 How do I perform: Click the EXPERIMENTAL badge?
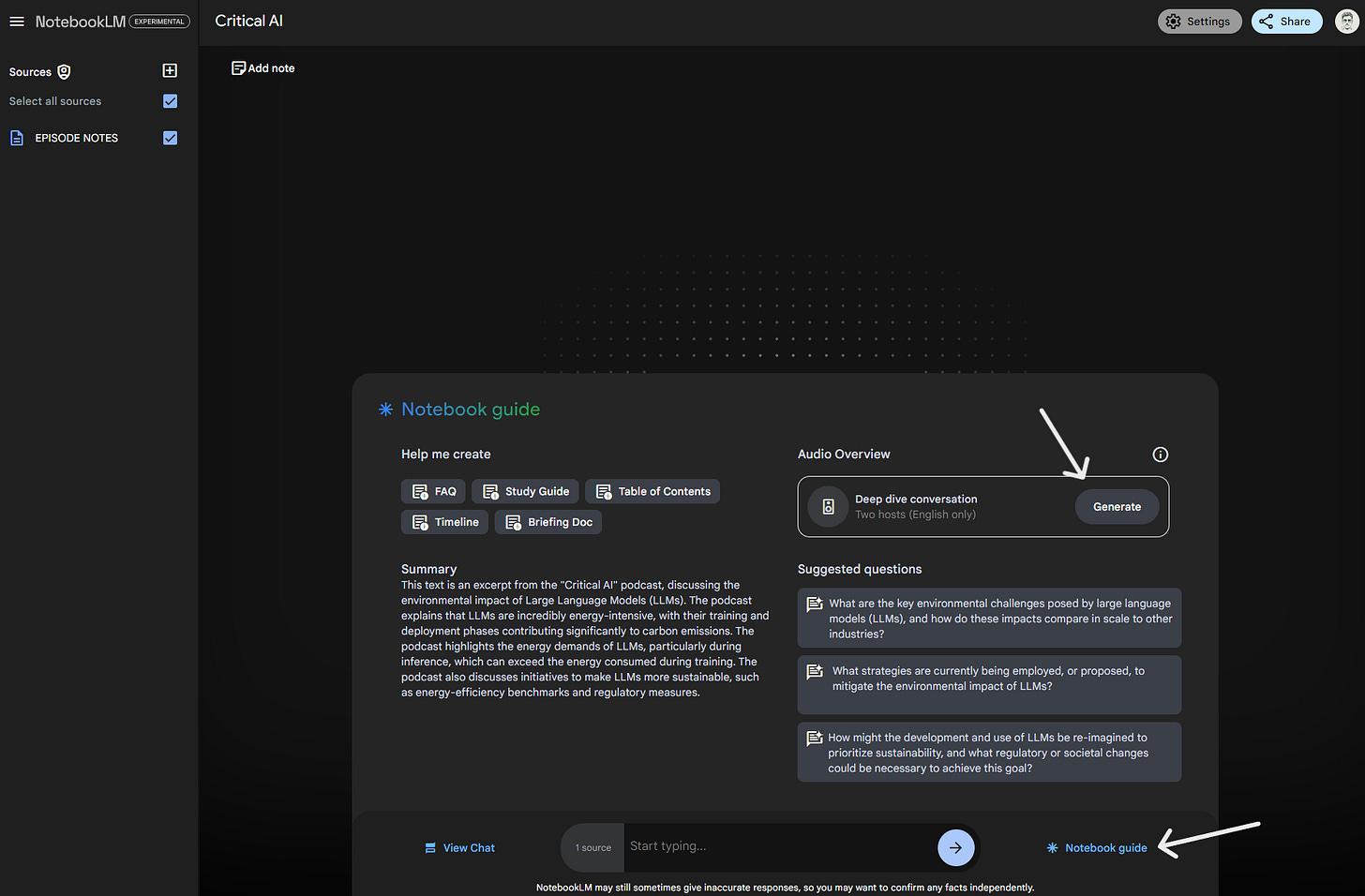click(159, 22)
